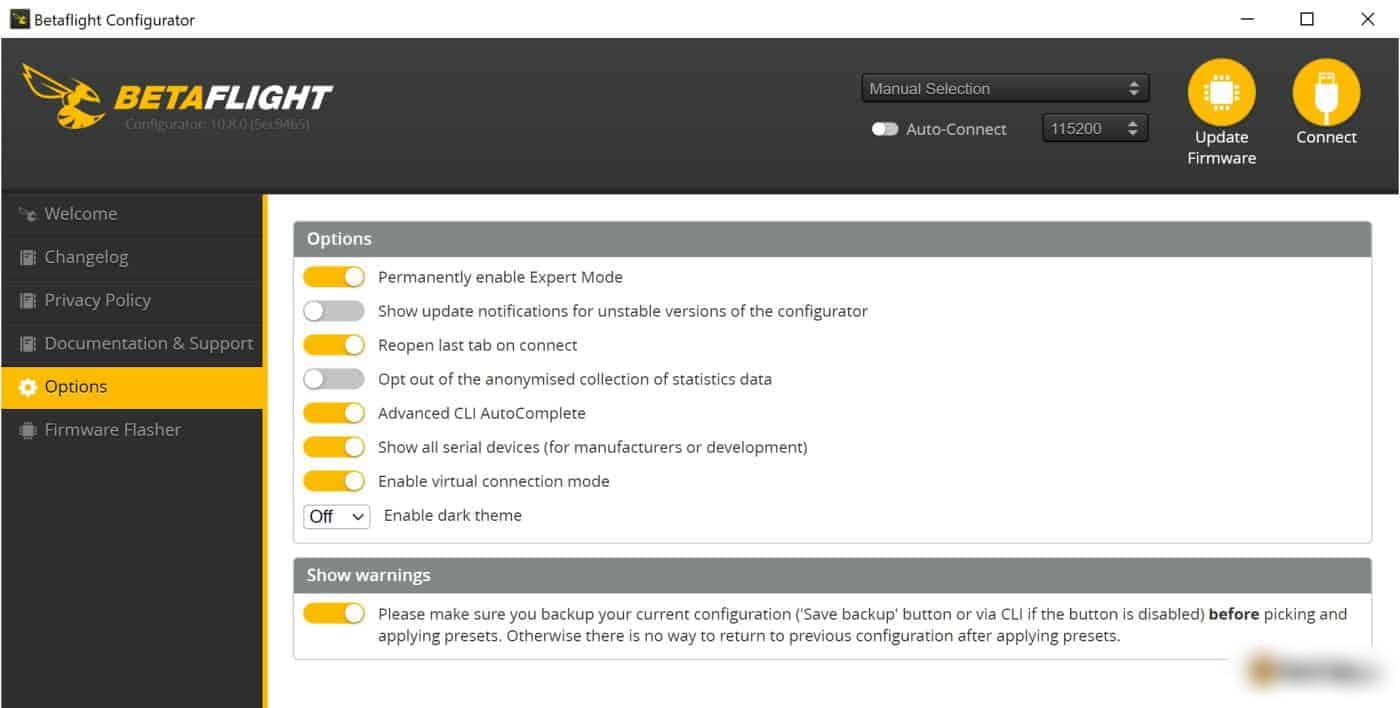This screenshot has height=708, width=1400.
Task: Click the Auto-Connect label text
Action: coord(956,129)
